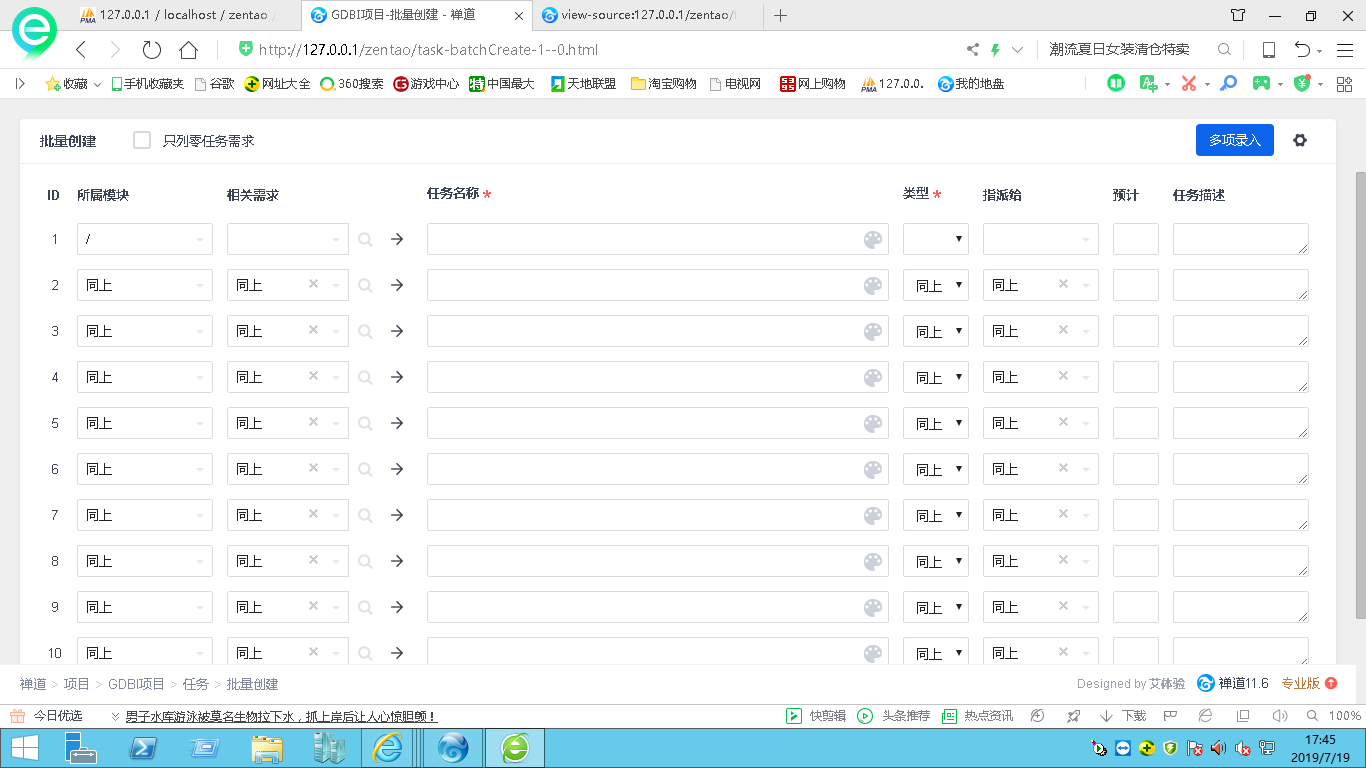This screenshot has height=768, width=1366.
Task: Open the 艾体验 designer link
Action: 1167,684
